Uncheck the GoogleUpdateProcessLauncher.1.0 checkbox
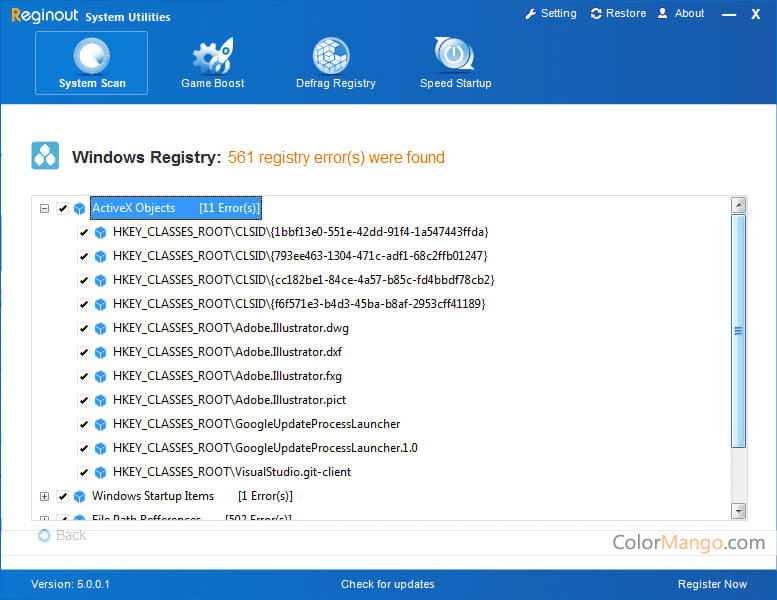Viewport: 777px width, 600px height. coord(83,448)
